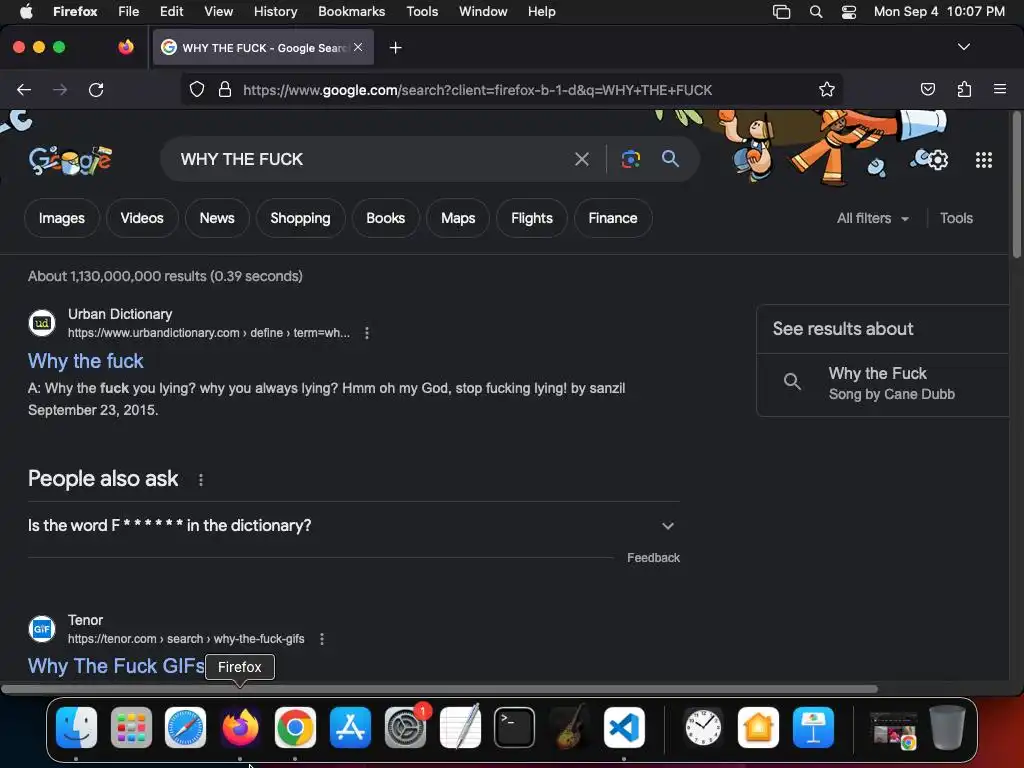The height and width of the screenshot is (768, 1024).
Task: Go back with the browser back arrow
Action: click(24, 89)
